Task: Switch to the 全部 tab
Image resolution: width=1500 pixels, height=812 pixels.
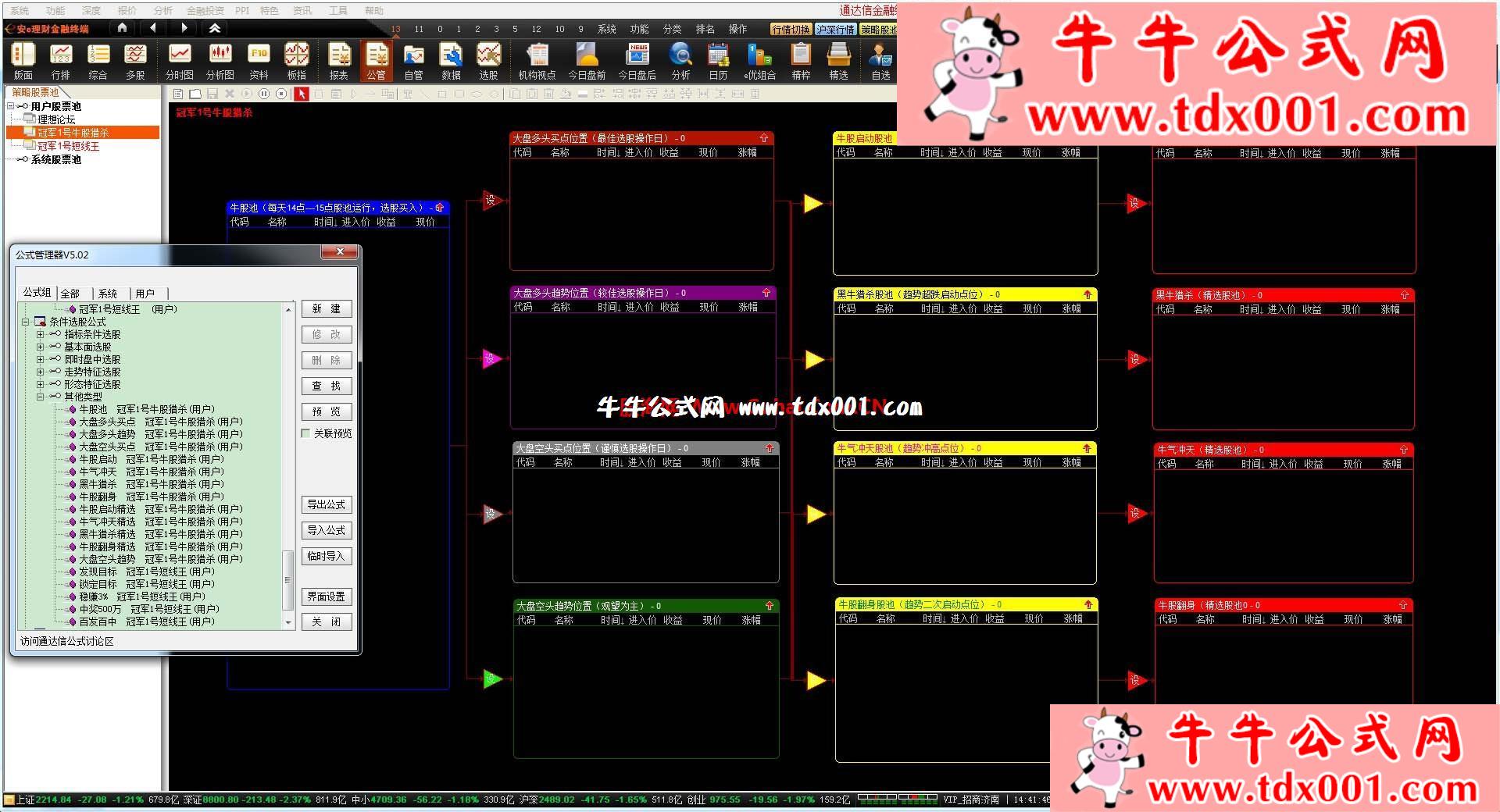Action: (70, 294)
